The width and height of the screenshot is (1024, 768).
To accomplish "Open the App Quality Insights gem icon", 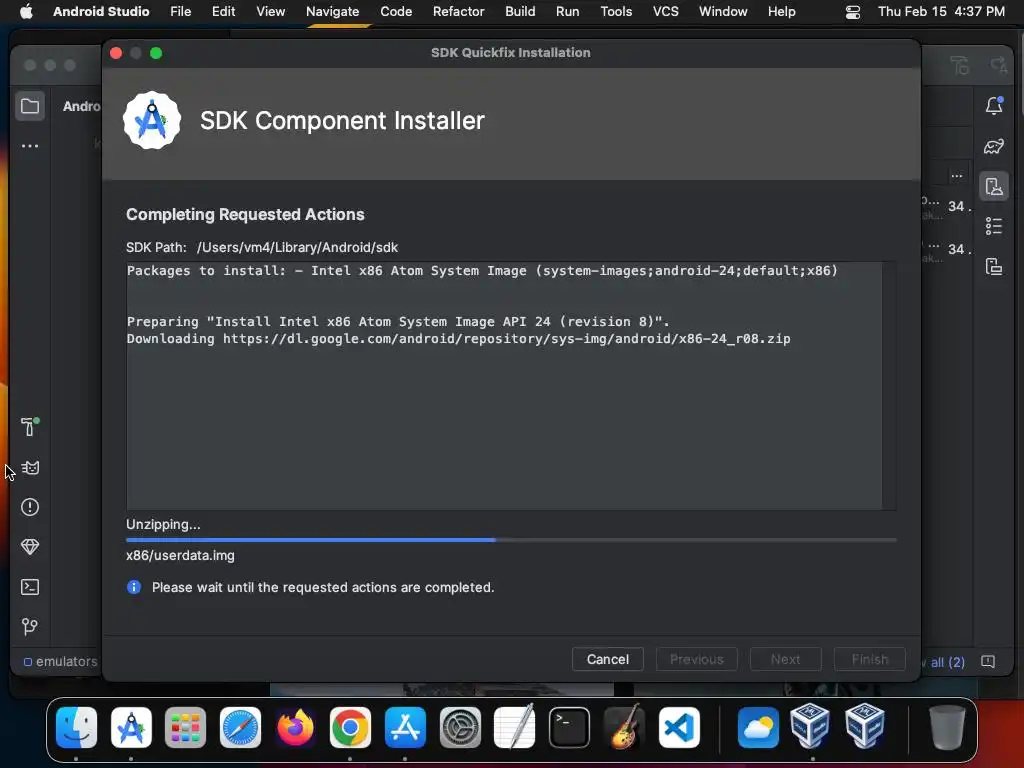I will click(30, 547).
